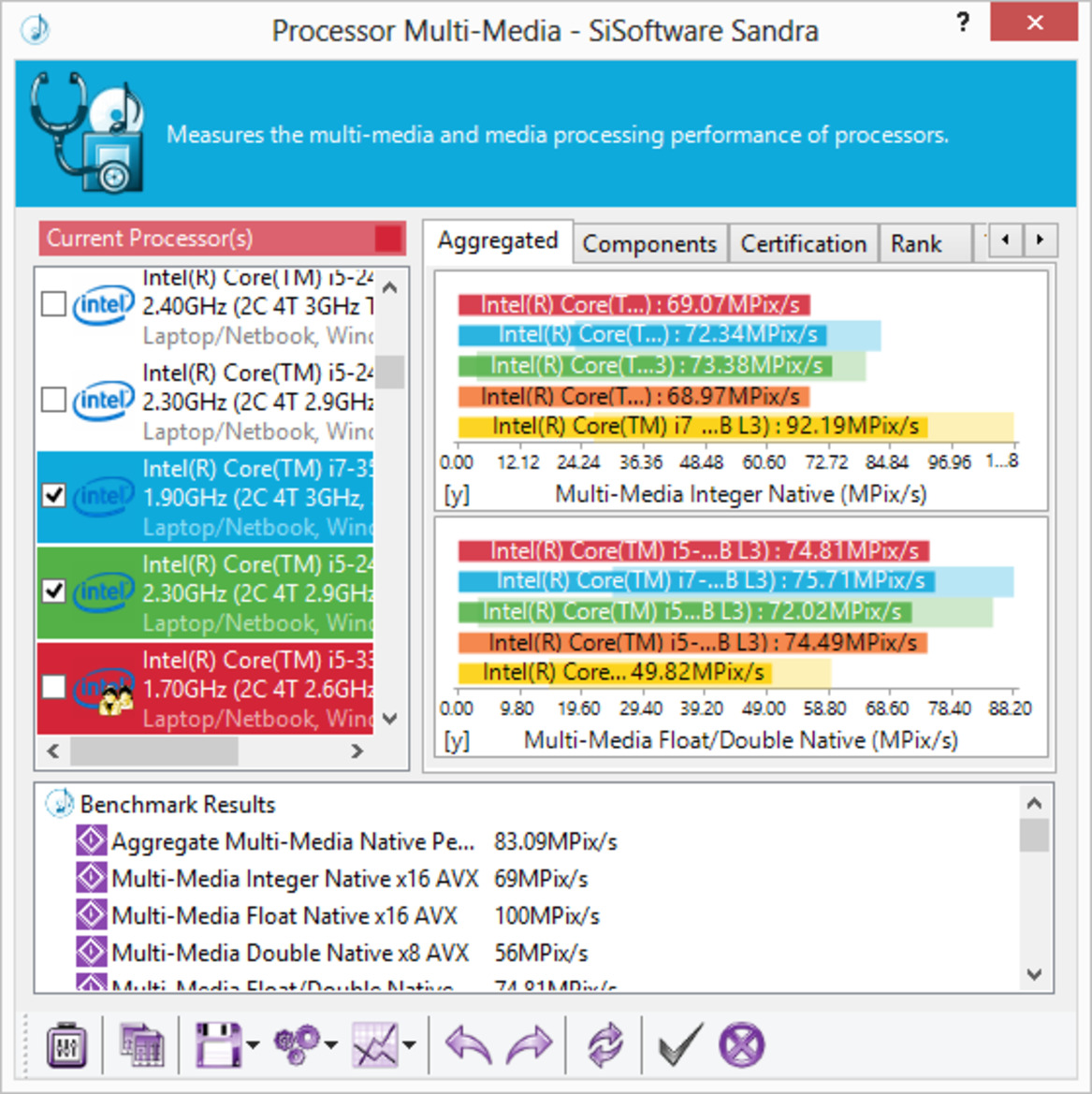Click icon beside Multi-Media Float Native x16 AVX
This screenshot has width=1092, height=1094.
tap(92, 914)
